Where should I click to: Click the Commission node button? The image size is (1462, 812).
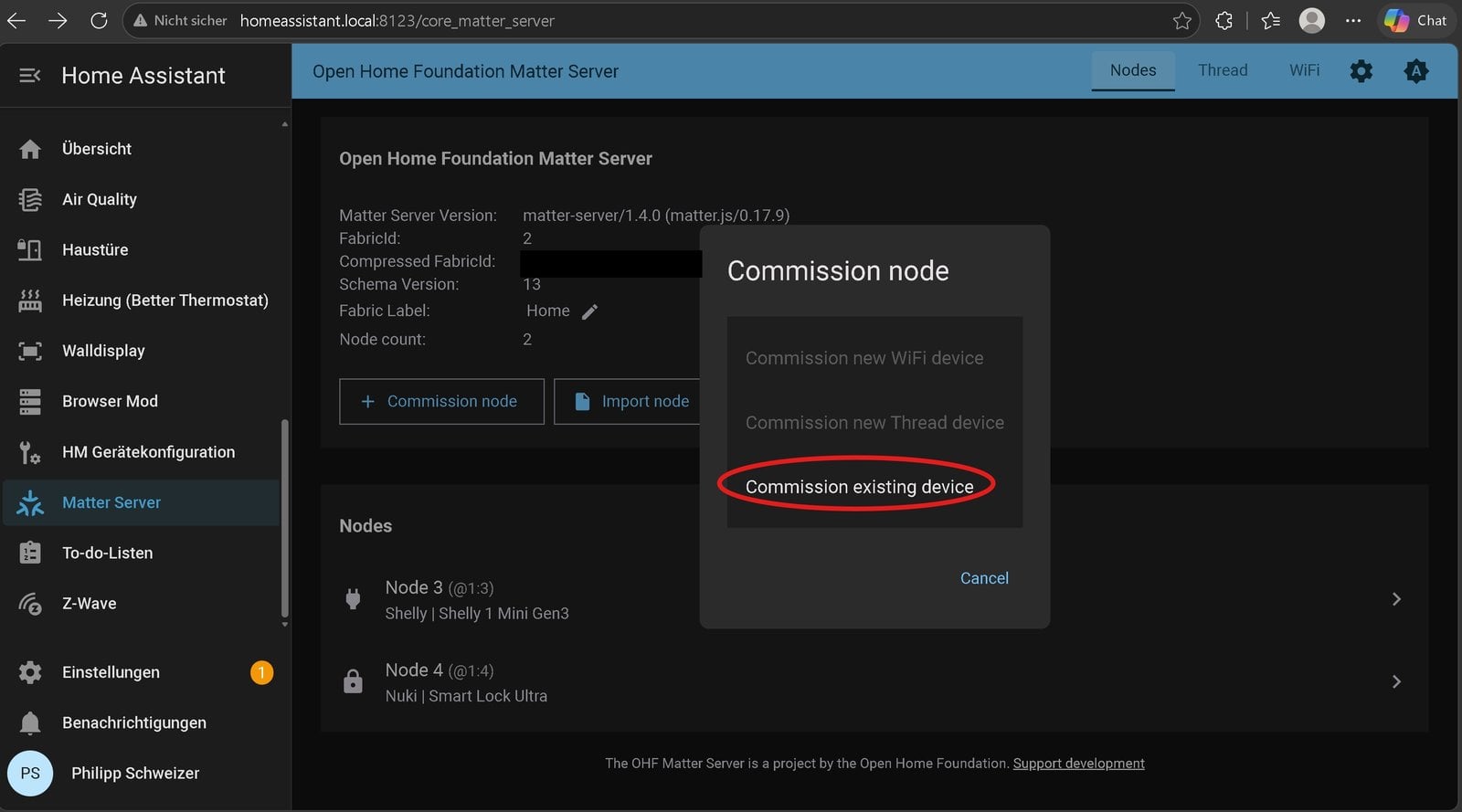click(441, 401)
